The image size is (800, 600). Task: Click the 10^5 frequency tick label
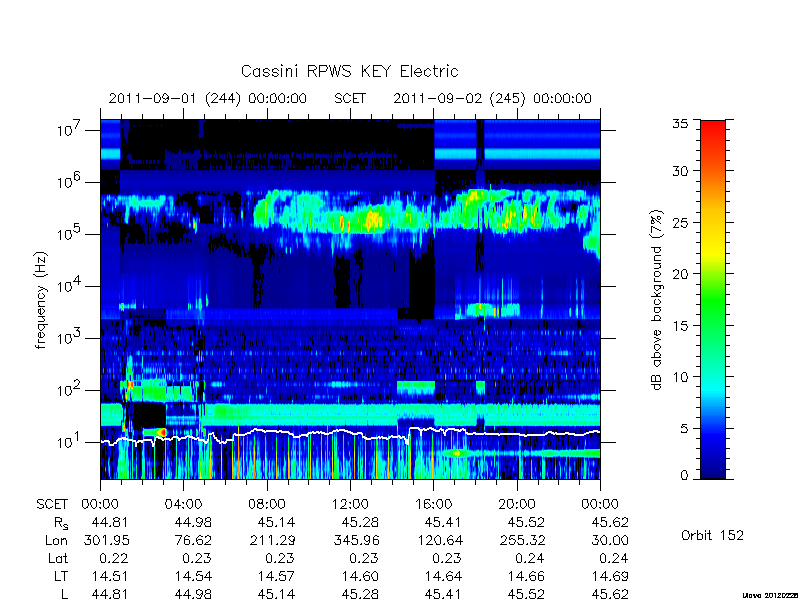click(70, 233)
